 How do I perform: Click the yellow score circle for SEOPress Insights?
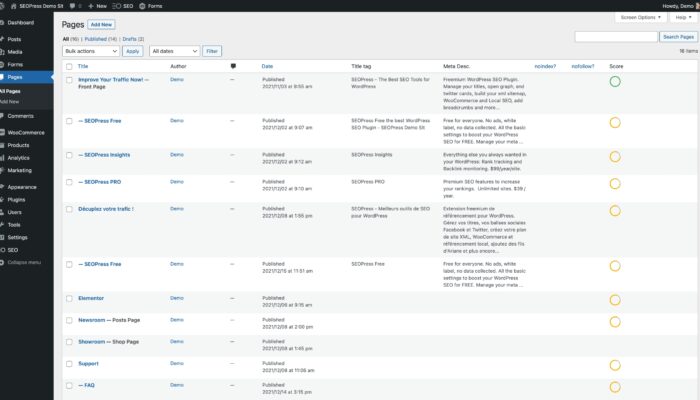pyautogui.click(x=615, y=157)
